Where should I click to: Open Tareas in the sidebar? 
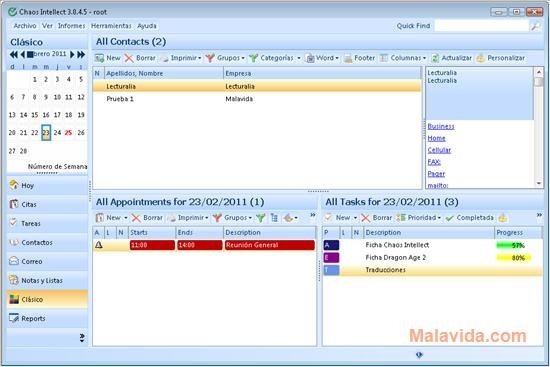(x=47, y=223)
